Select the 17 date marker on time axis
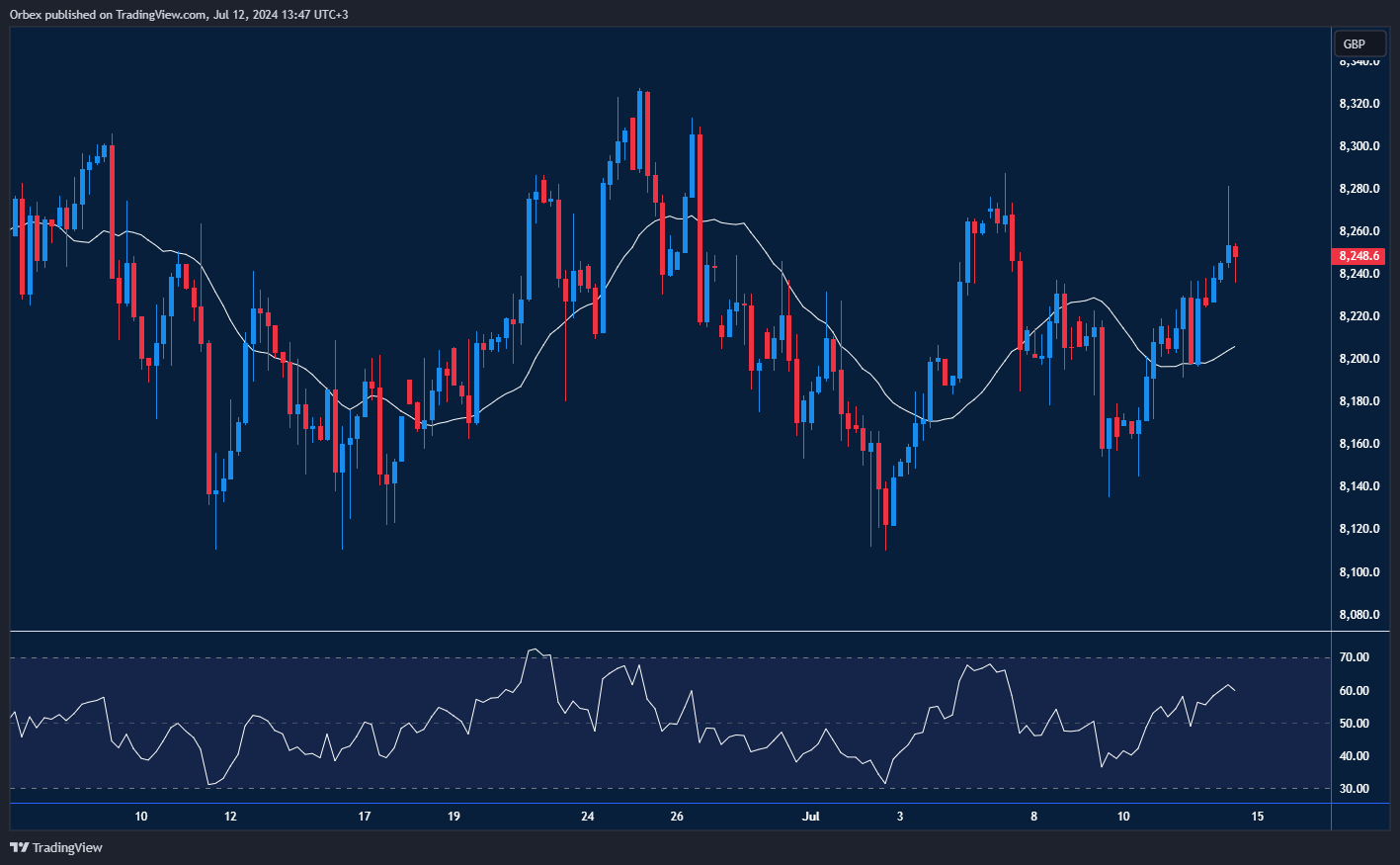 365,817
